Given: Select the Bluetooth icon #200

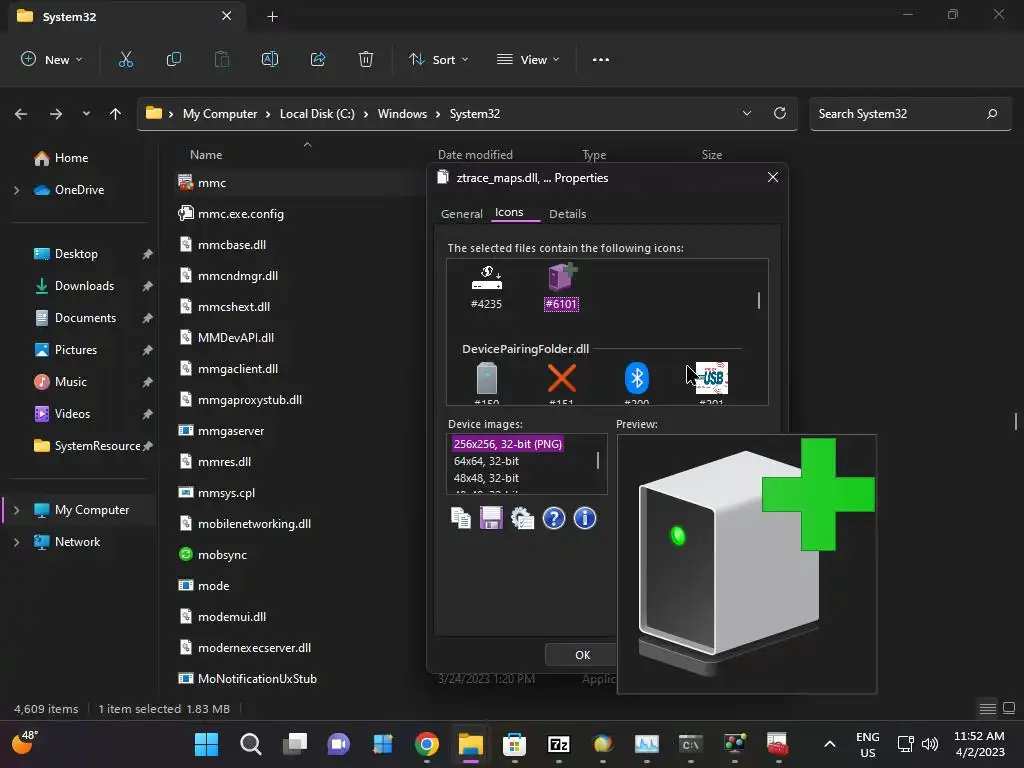Looking at the screenshot, I should click(x=637, y=383).
